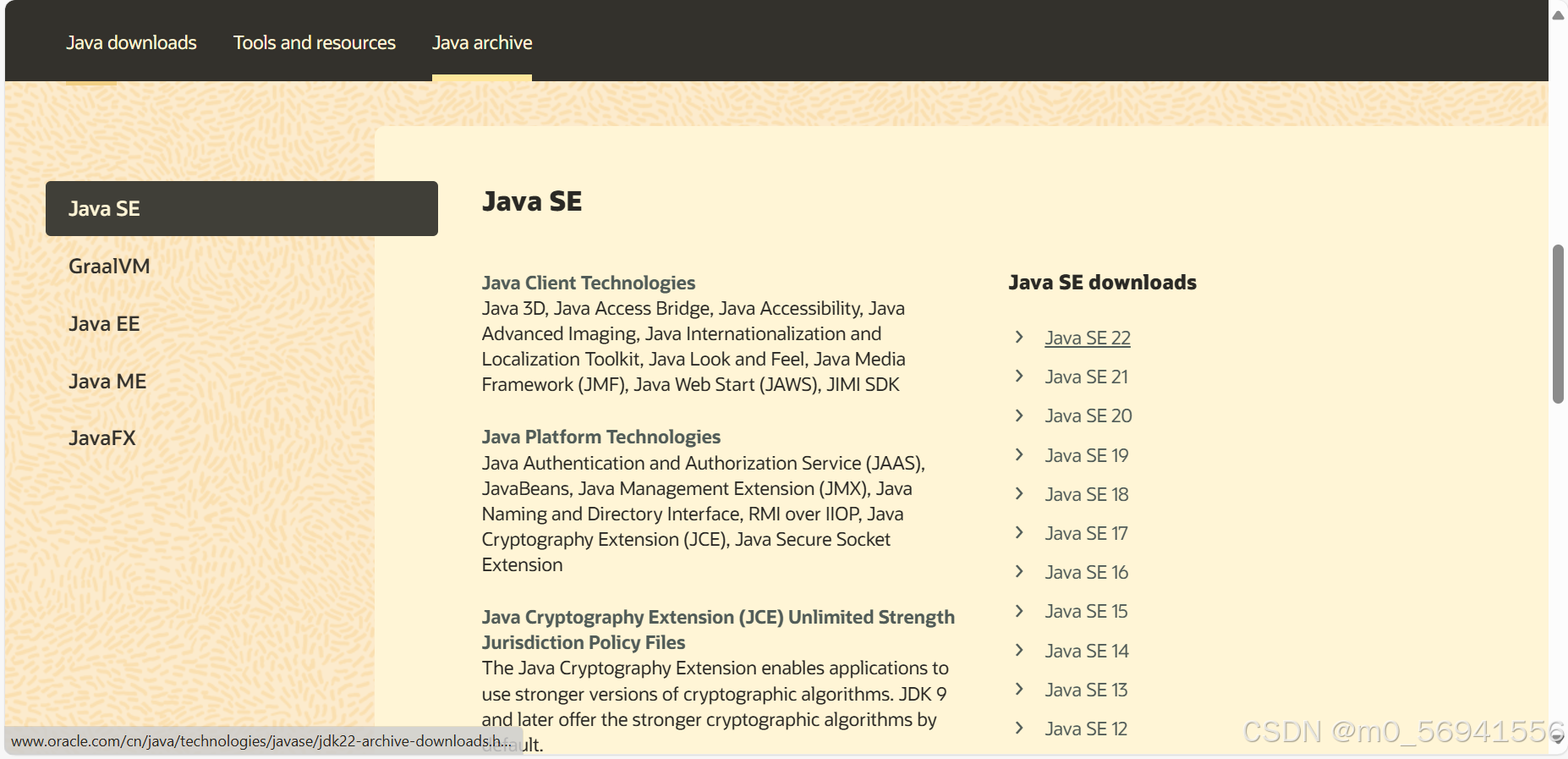Click the chevron beside Java SE 22
This screenshot has width=1568, height=759.
1019,337
